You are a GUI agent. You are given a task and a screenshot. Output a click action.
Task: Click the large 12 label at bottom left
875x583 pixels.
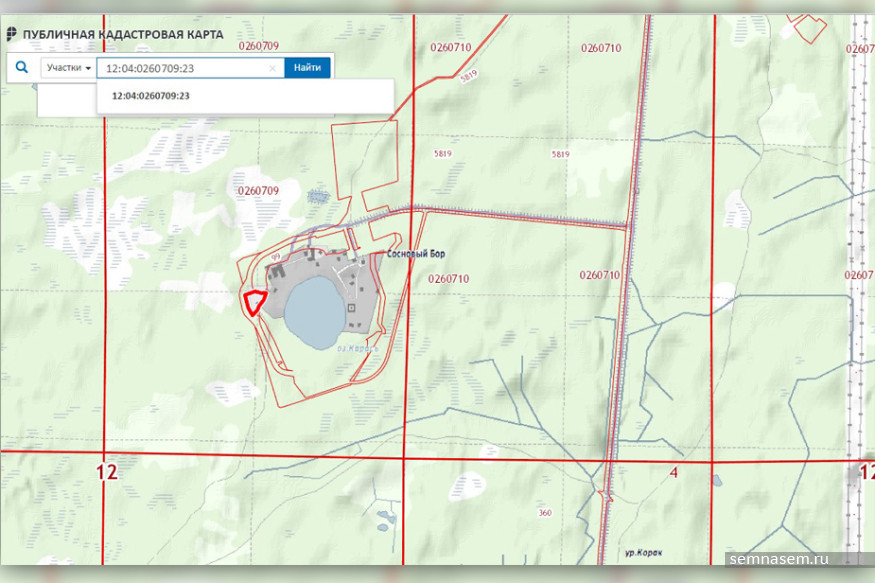click(108, 472)
